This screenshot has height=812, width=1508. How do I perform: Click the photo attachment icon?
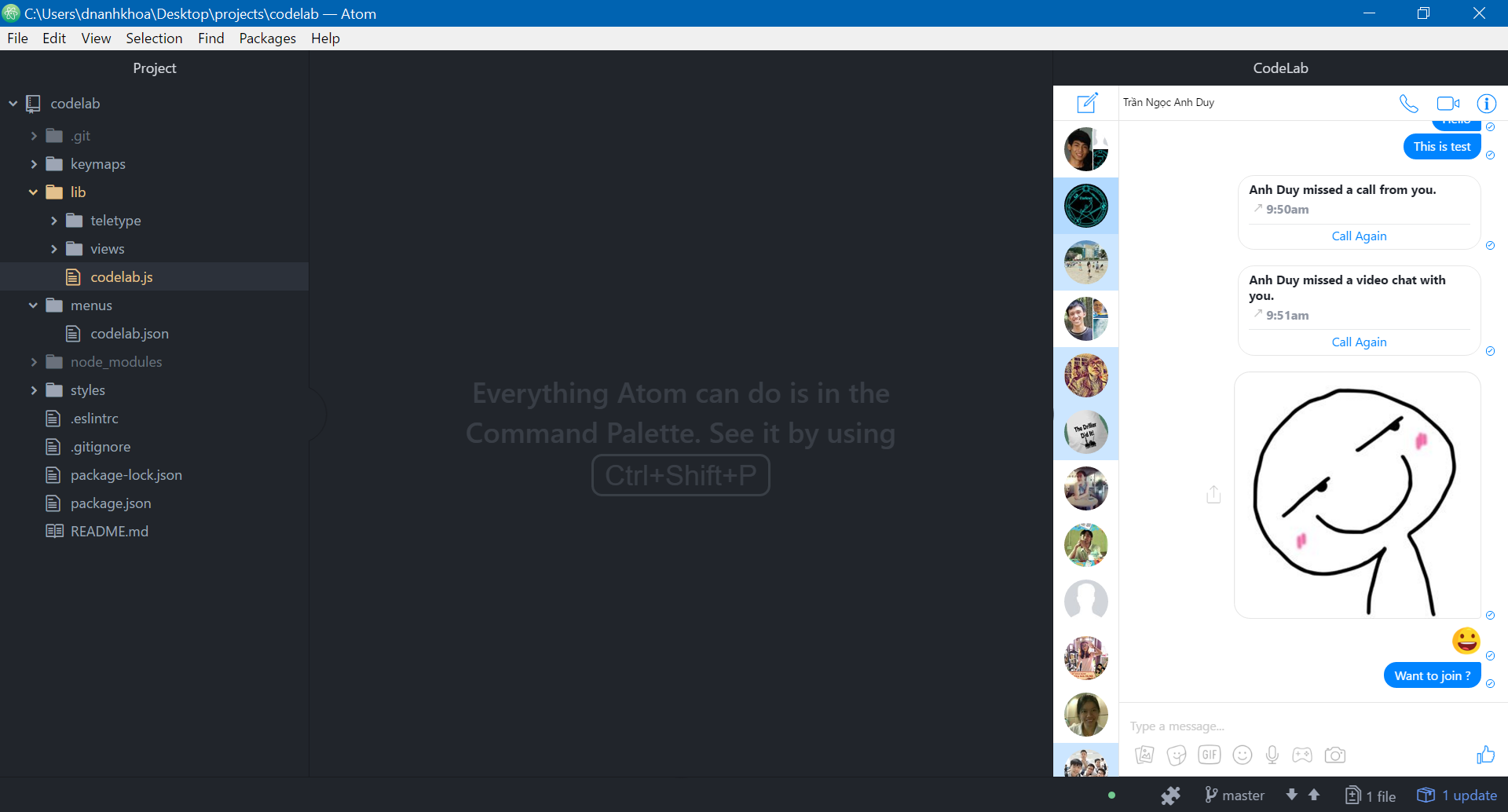click(x=1144, y=755)
